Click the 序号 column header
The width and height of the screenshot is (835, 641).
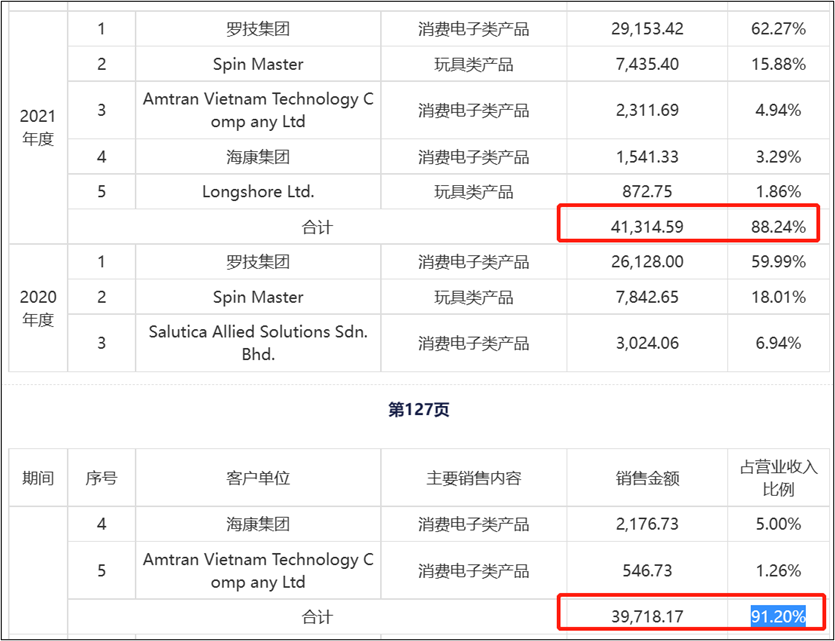pos(101,478)
